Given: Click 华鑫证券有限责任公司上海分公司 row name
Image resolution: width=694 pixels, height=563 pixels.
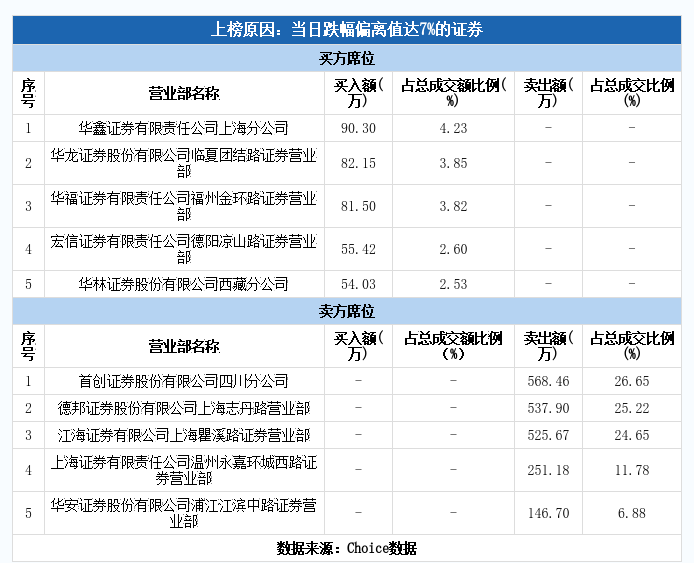Looking at the screenshot, I should pos(184,128).
